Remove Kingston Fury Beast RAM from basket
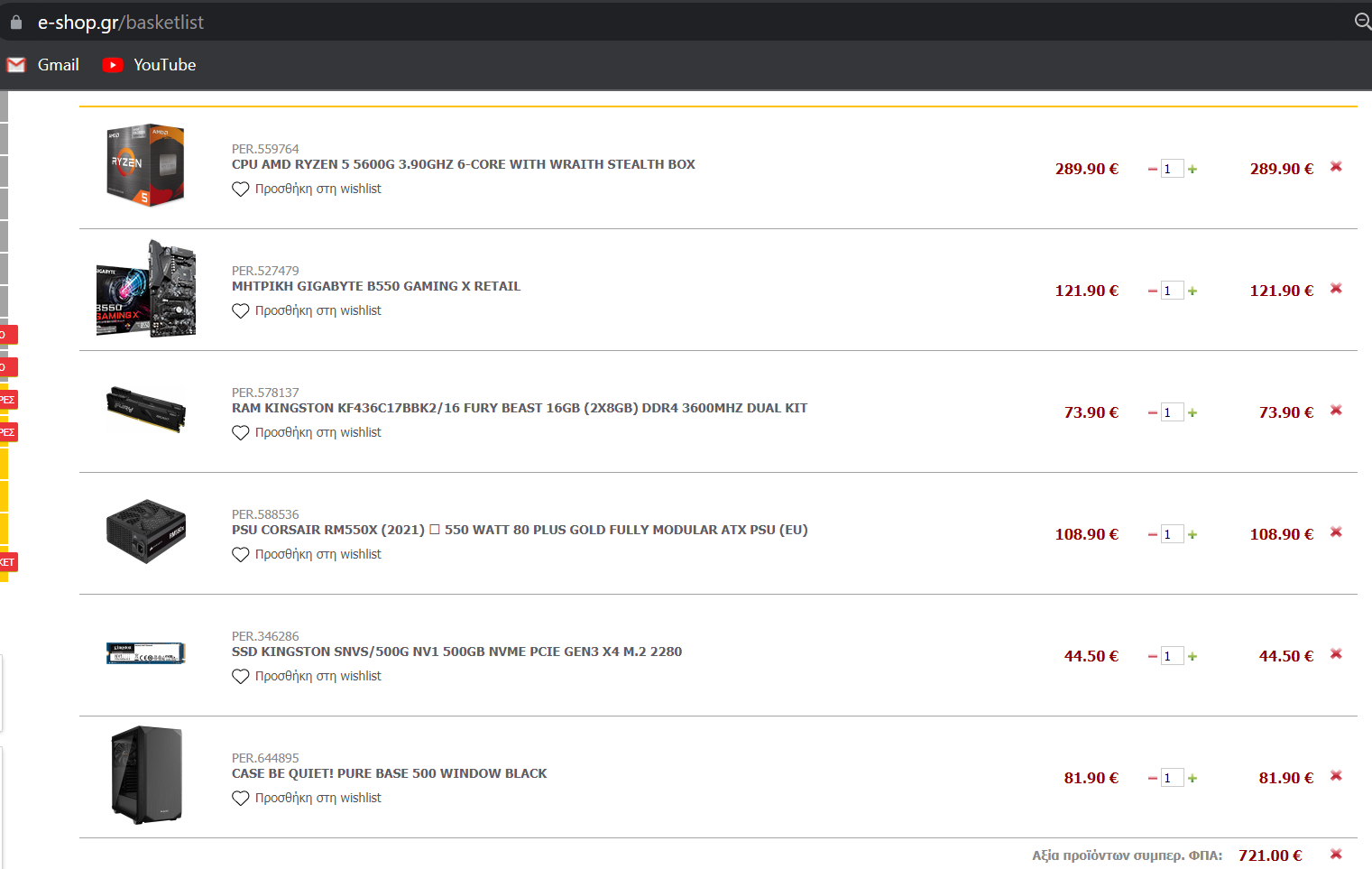Viewport: 1372px width, 869px height. tap(1336, 411)
